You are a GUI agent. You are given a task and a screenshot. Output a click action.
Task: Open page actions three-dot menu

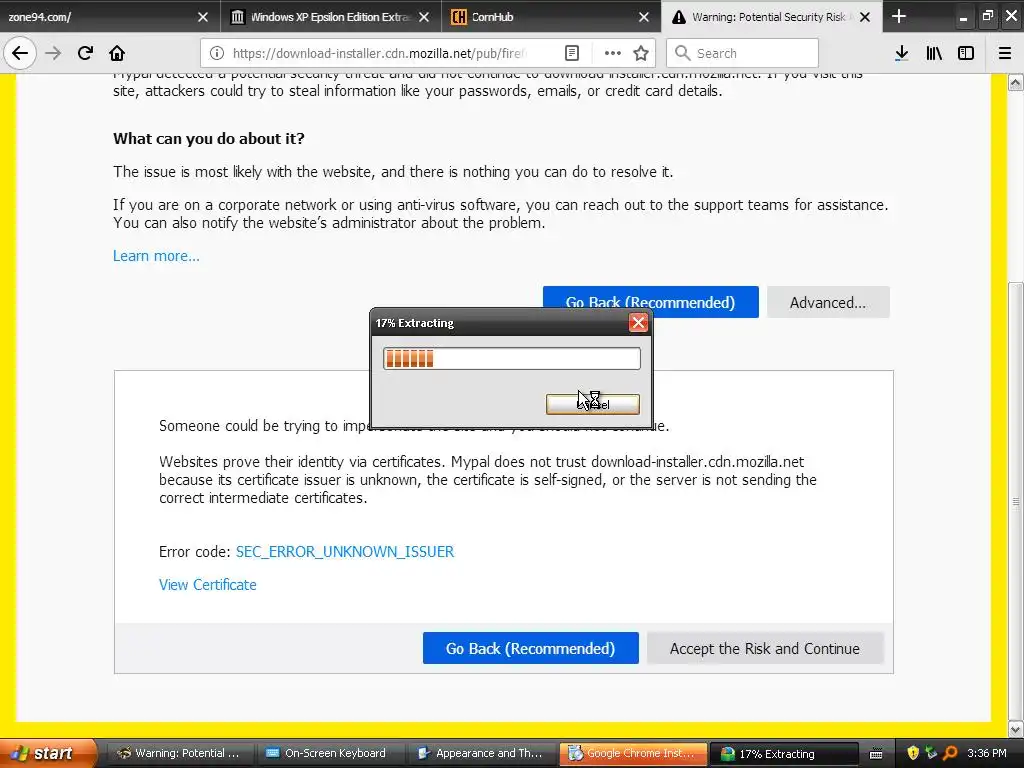(613, 53)
